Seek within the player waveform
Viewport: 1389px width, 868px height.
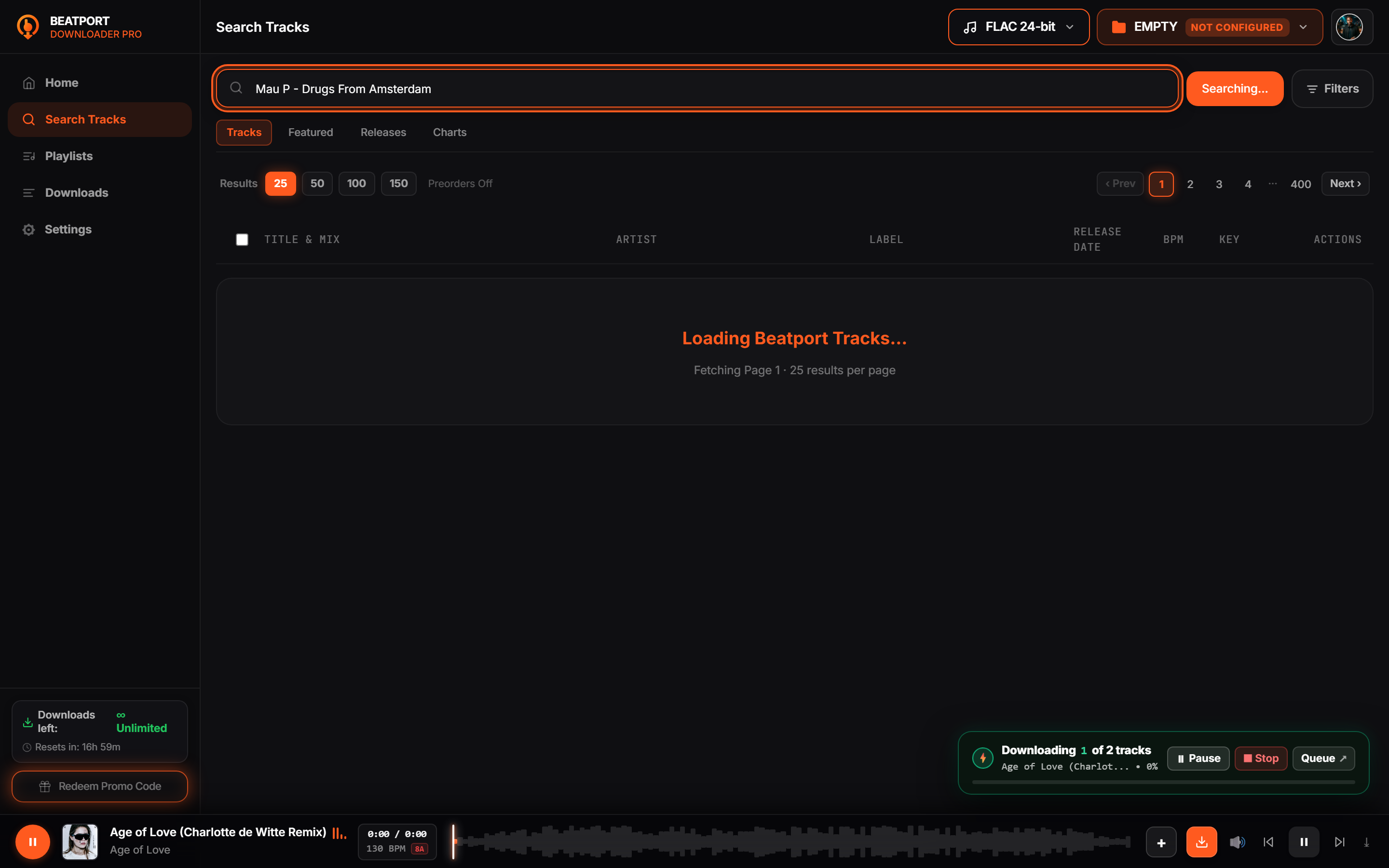tap(791, 841)
